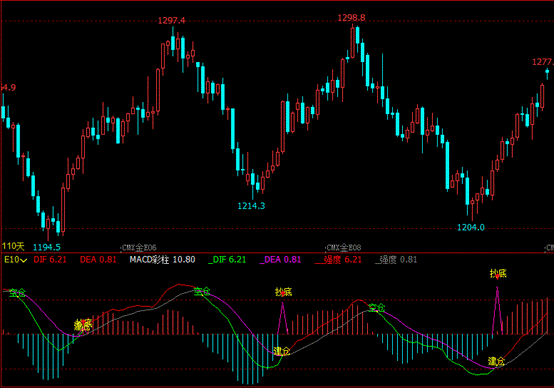The width and height of the screenshot is (554, 388).
Task: Select the magenta _DEA 0.81 legend
Action: [x=280, y=260]
